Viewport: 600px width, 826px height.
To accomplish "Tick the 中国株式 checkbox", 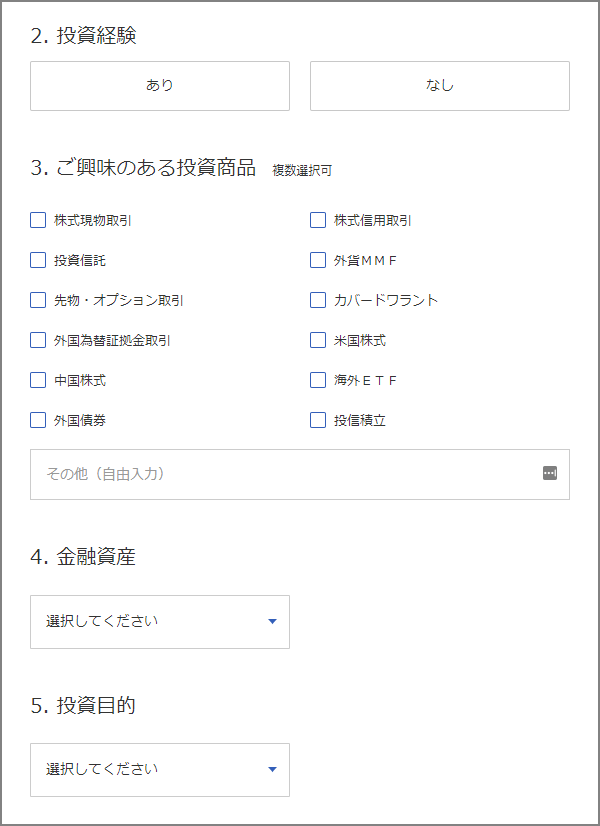I will [38, 380].
